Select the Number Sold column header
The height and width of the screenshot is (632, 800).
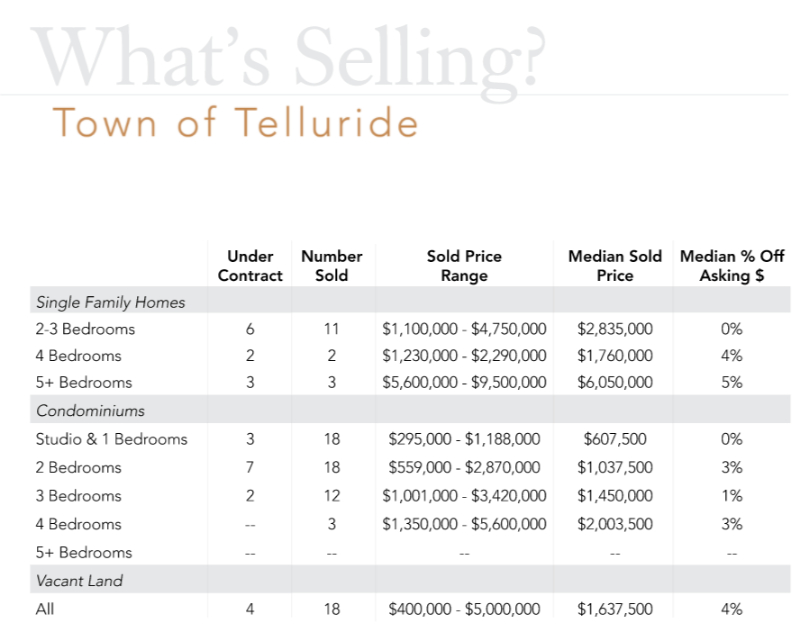point(331,266)
